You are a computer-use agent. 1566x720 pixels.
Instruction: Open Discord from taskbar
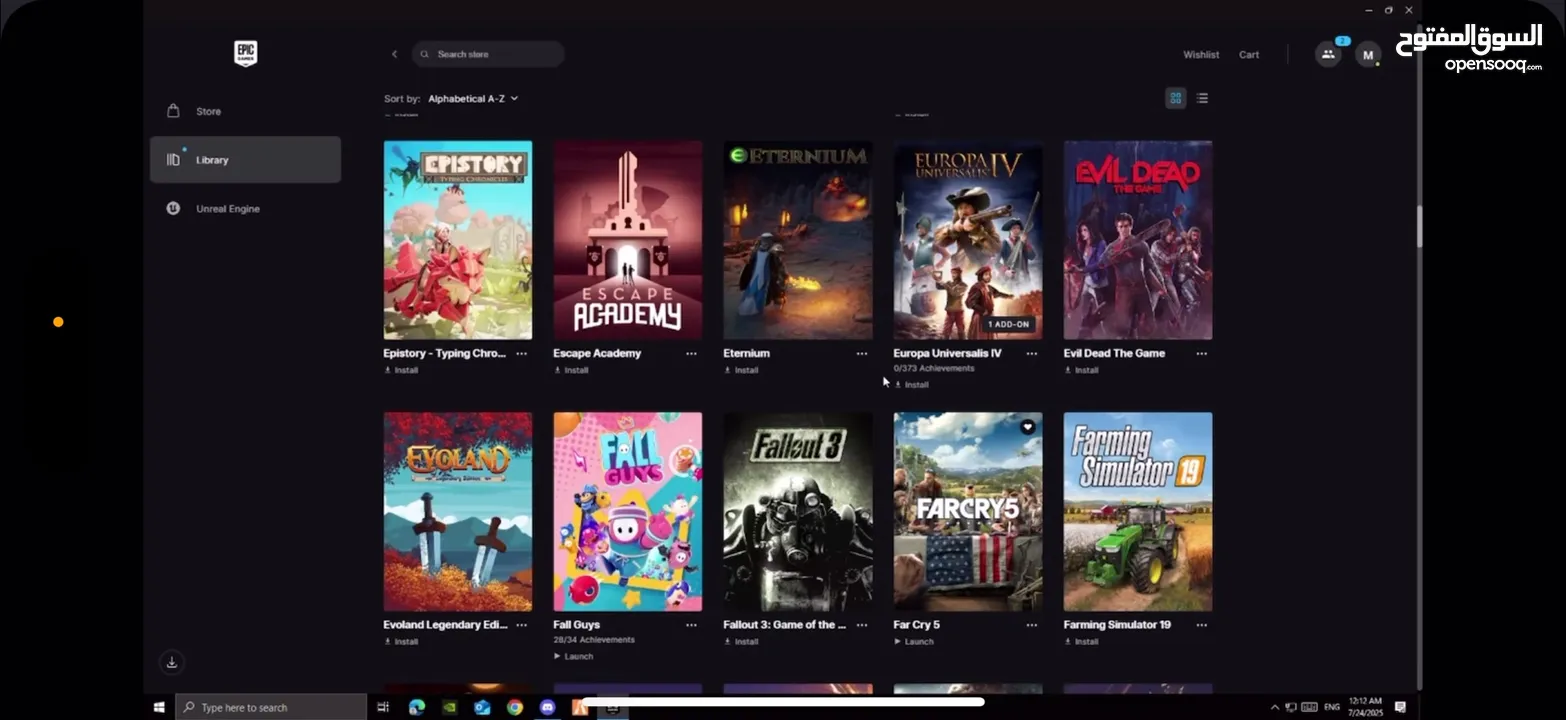[547, 707]
